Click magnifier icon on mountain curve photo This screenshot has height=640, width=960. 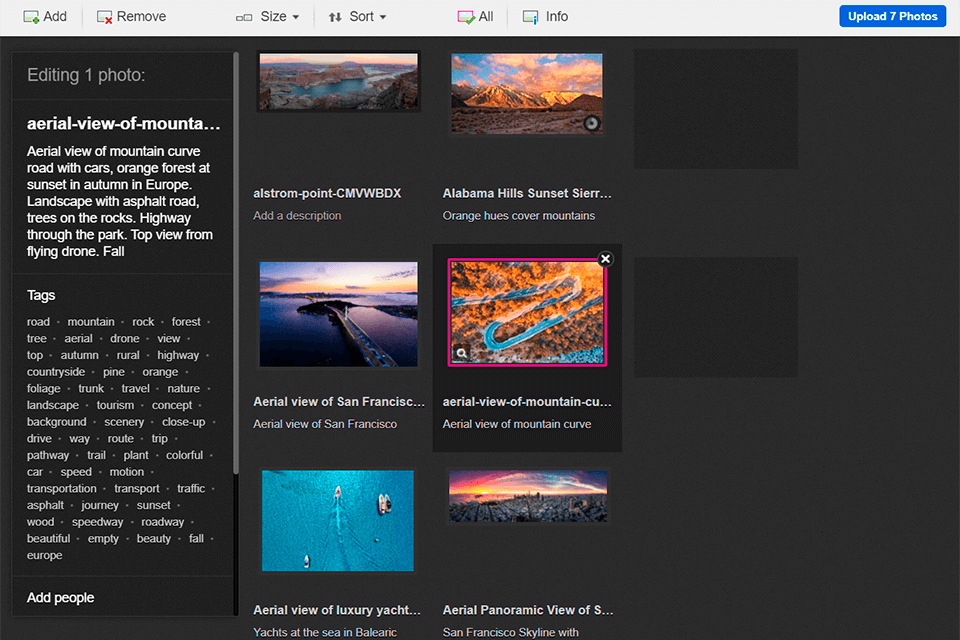click(462, 353)
